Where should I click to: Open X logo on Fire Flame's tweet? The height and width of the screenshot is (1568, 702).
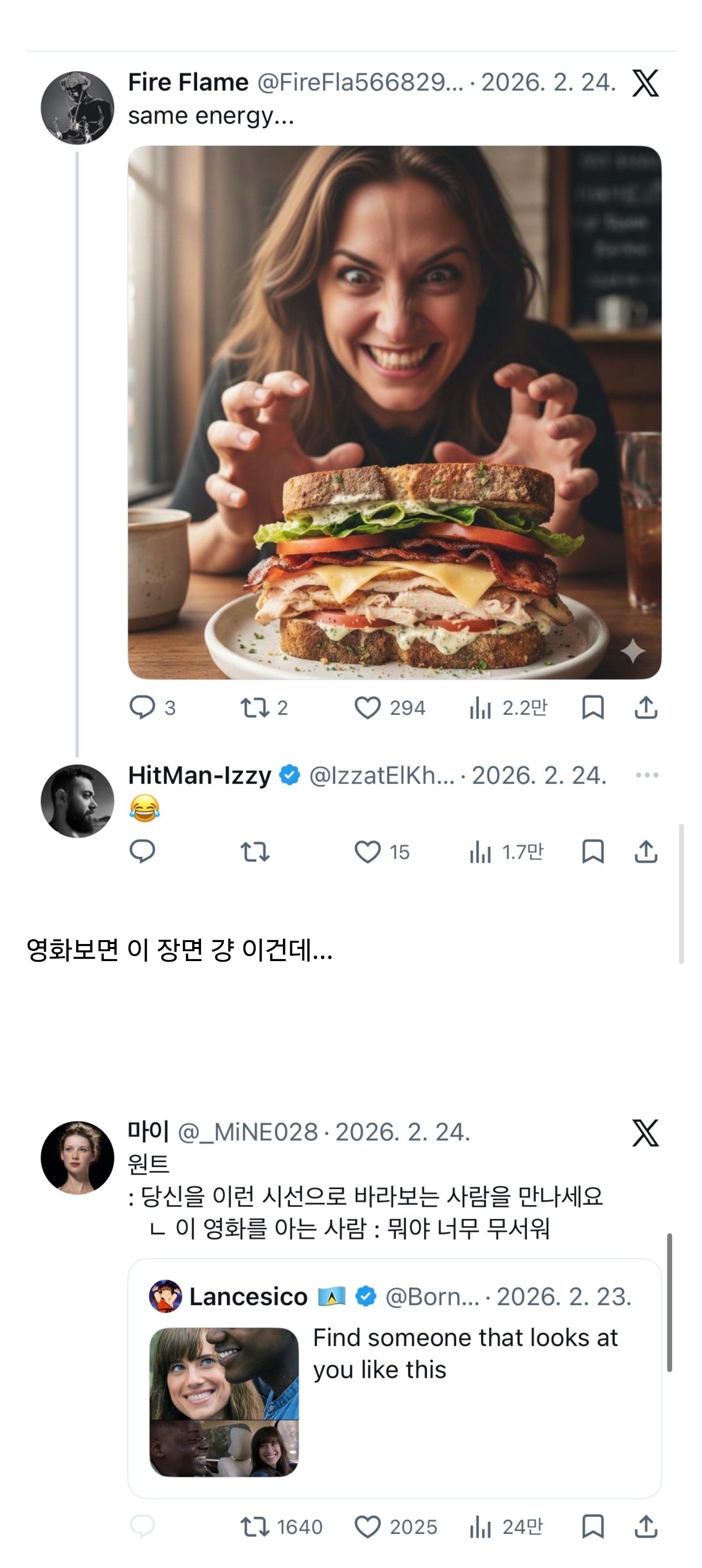tap(645, 83)
